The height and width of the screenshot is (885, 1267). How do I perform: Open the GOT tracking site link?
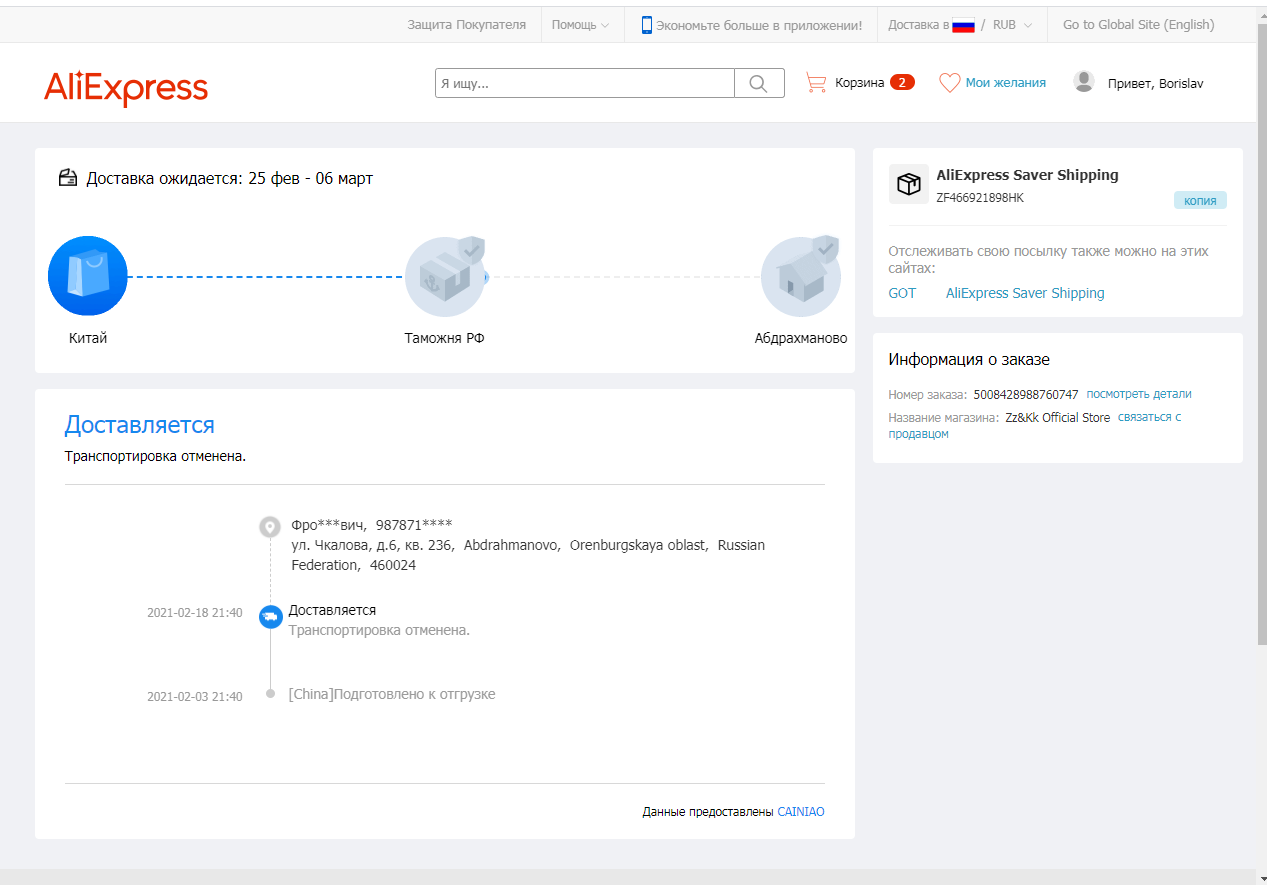click(902, 293)
